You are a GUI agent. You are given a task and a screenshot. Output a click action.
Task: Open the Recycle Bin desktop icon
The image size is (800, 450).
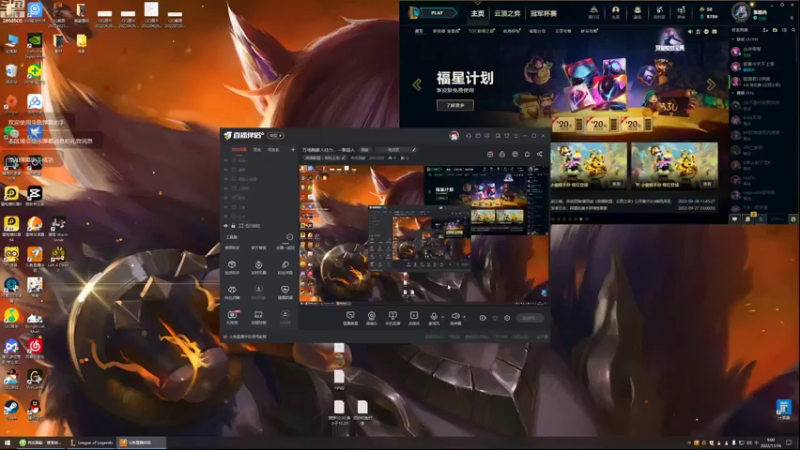[11, 74]
